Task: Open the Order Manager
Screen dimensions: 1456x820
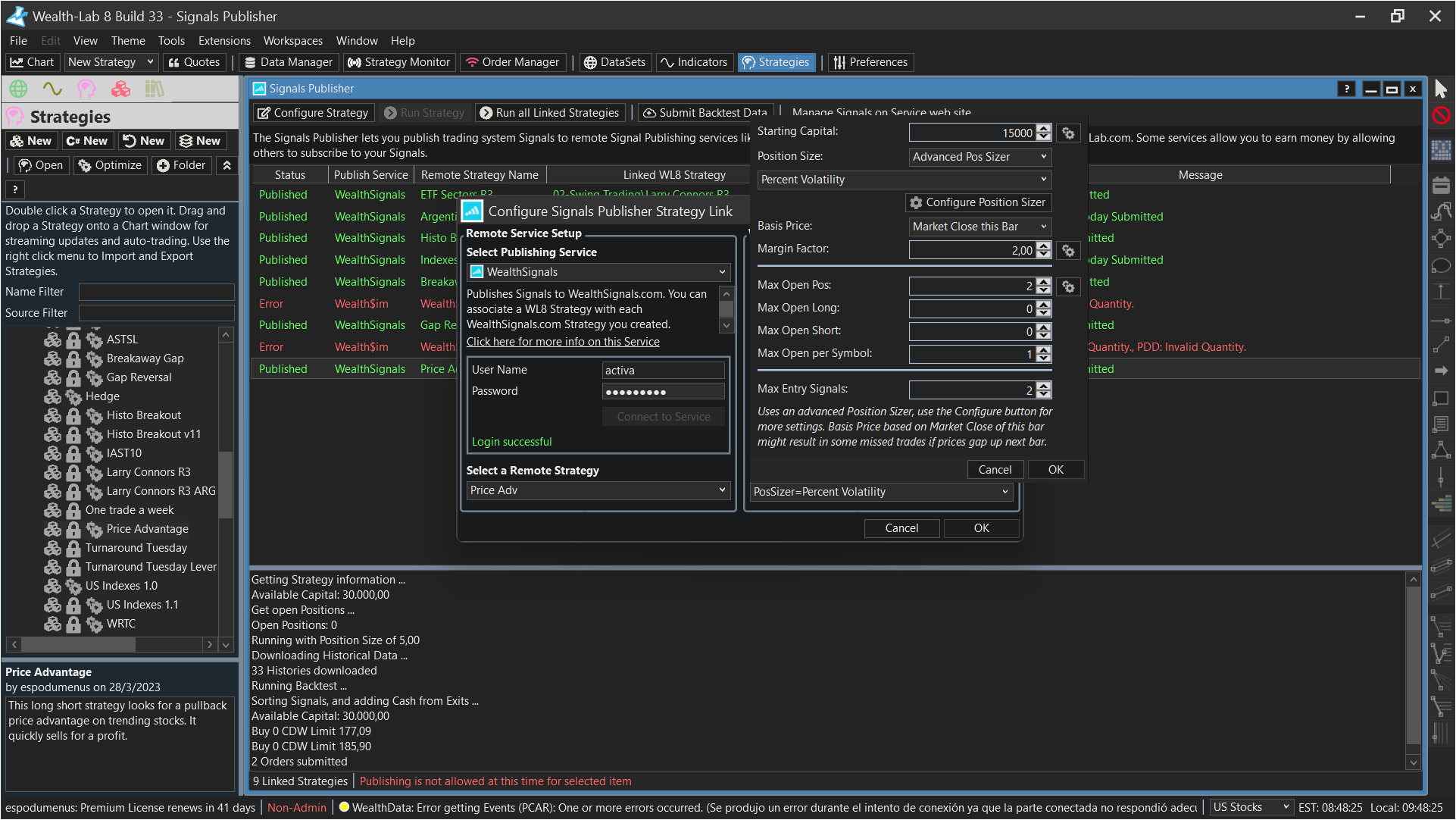Action: tap(513, 62)
